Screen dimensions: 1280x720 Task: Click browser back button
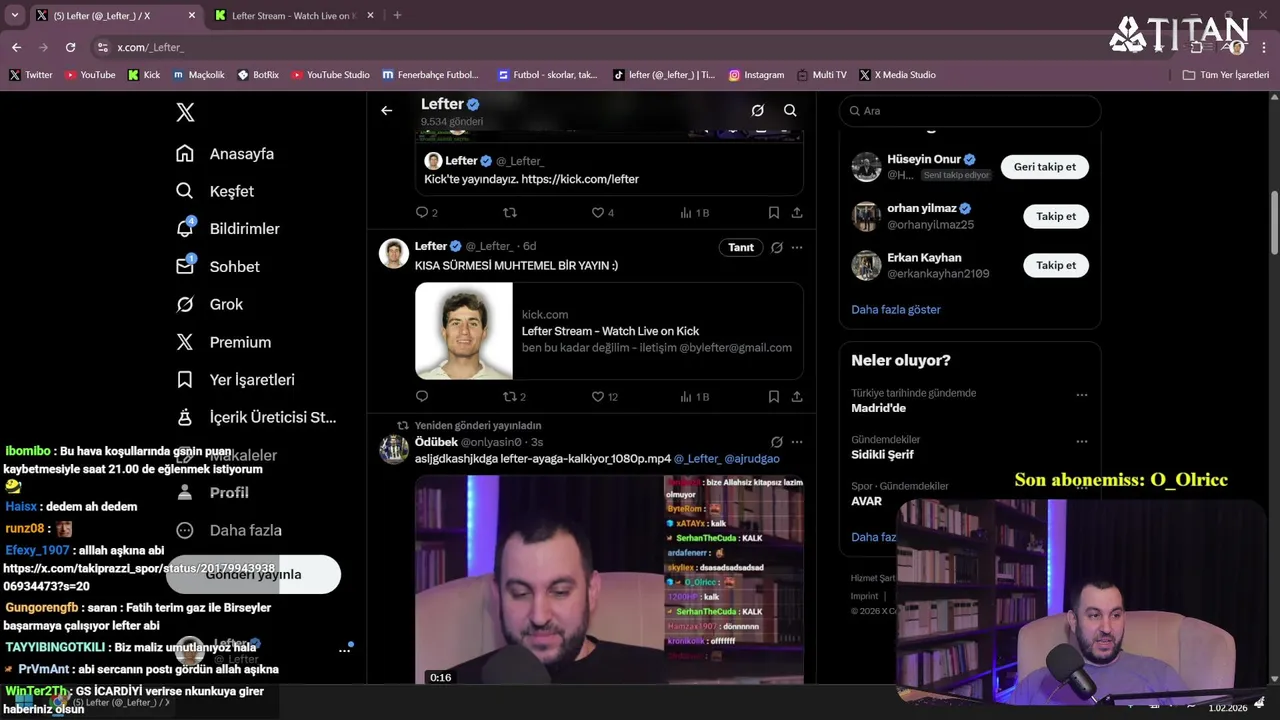tap(16, 47)
